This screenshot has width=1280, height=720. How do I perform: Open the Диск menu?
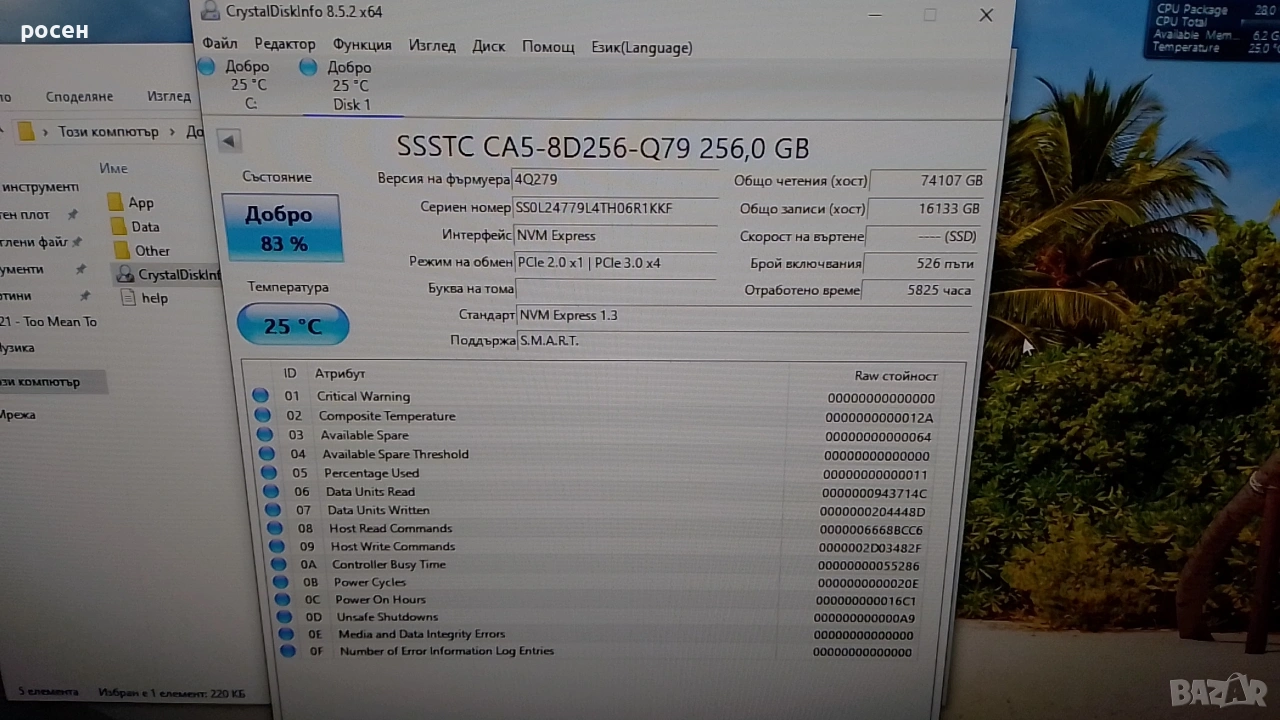point(488,46)
